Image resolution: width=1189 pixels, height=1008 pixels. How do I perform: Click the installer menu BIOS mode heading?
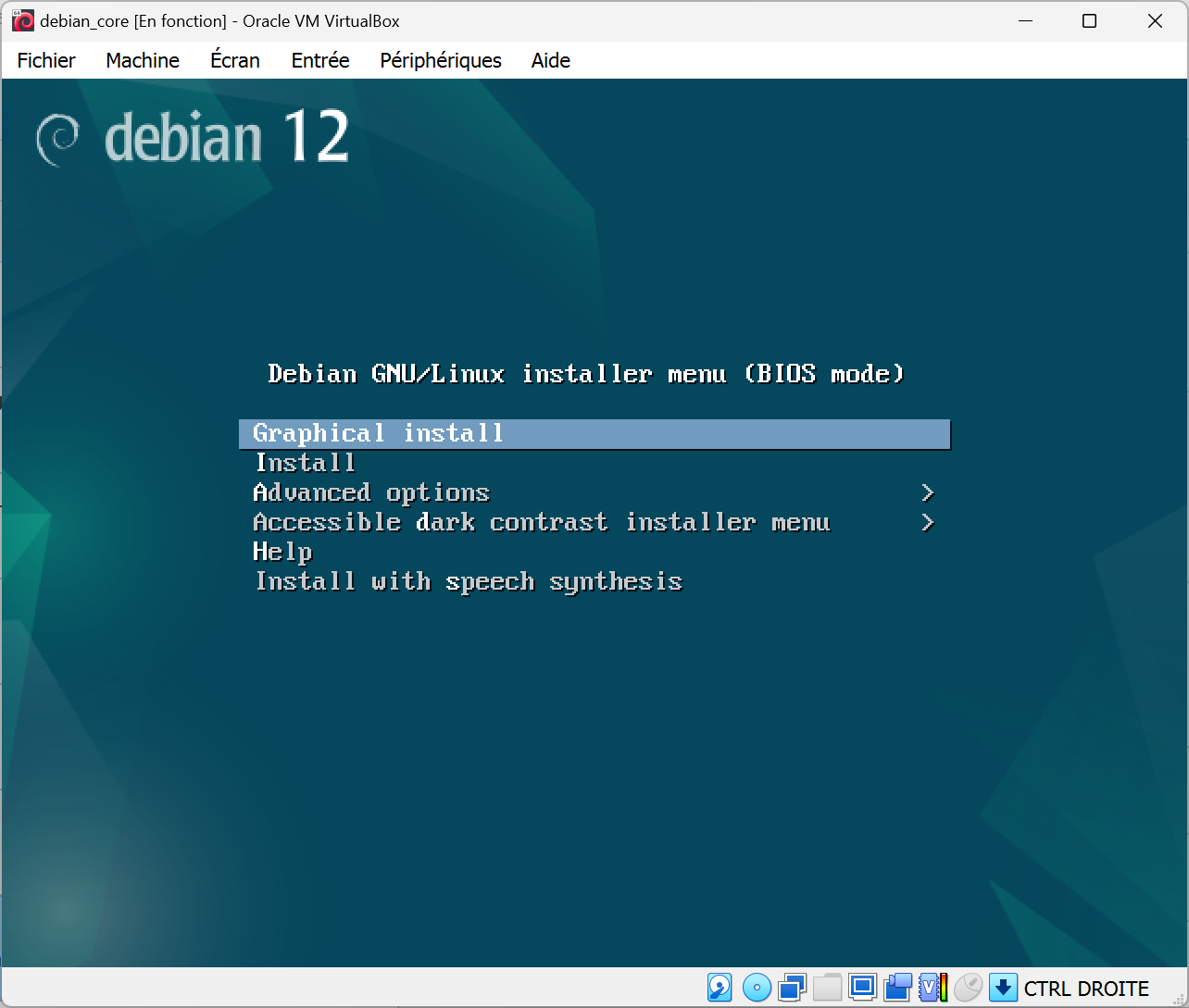coord(585,374)
